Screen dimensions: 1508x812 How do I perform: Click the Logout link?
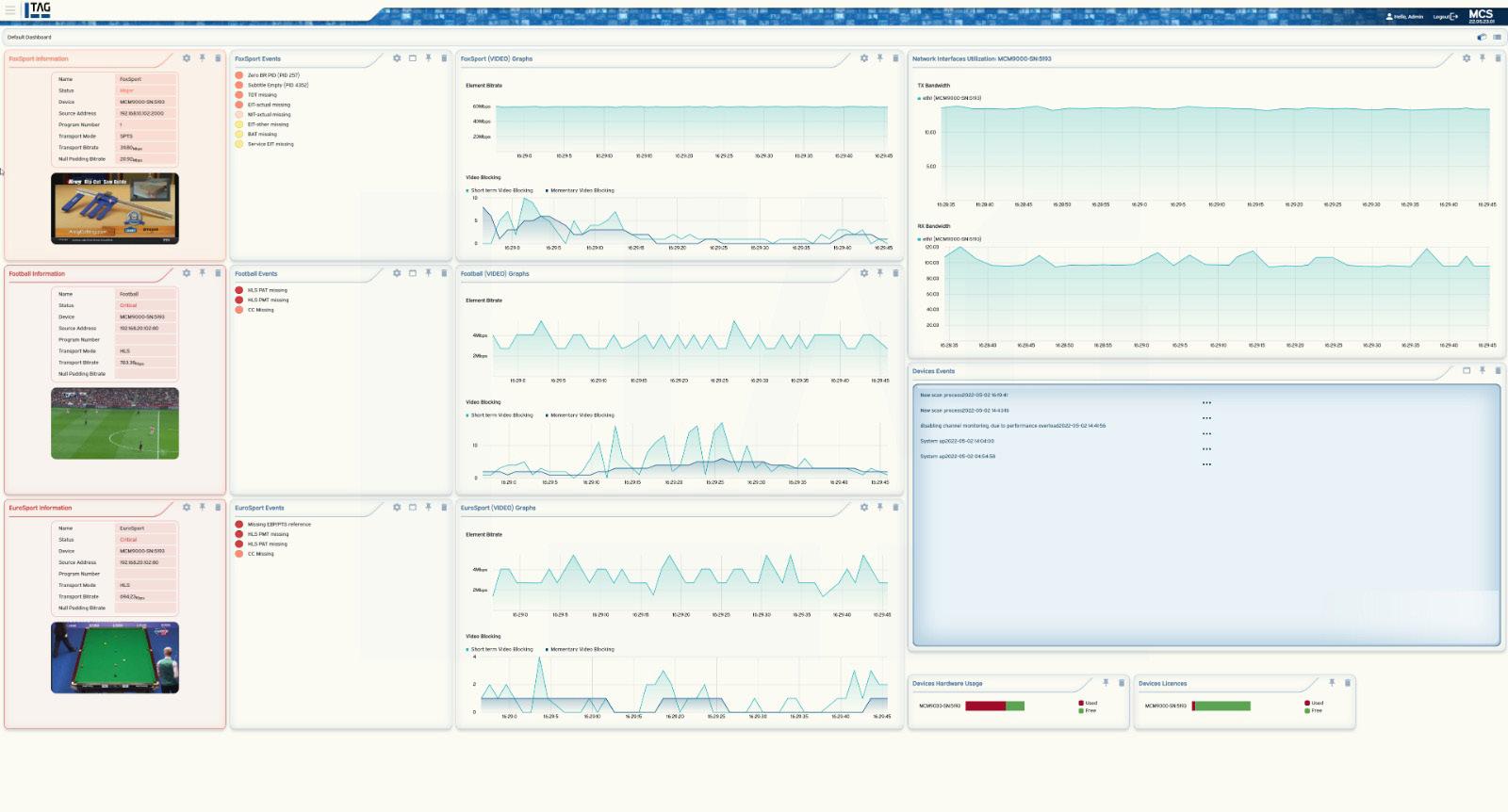click(x=1446, y=16)
